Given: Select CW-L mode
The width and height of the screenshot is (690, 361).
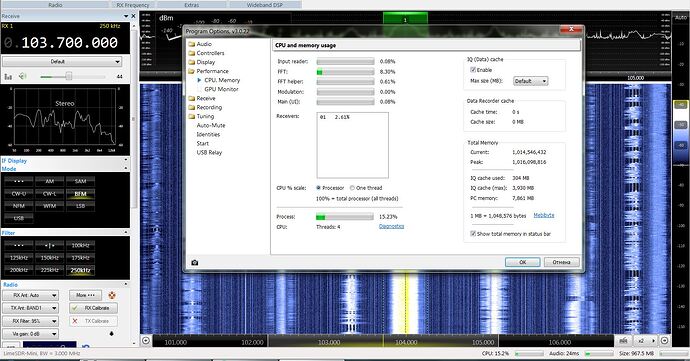Looking at the screenshot, I should tap(50, 194).
